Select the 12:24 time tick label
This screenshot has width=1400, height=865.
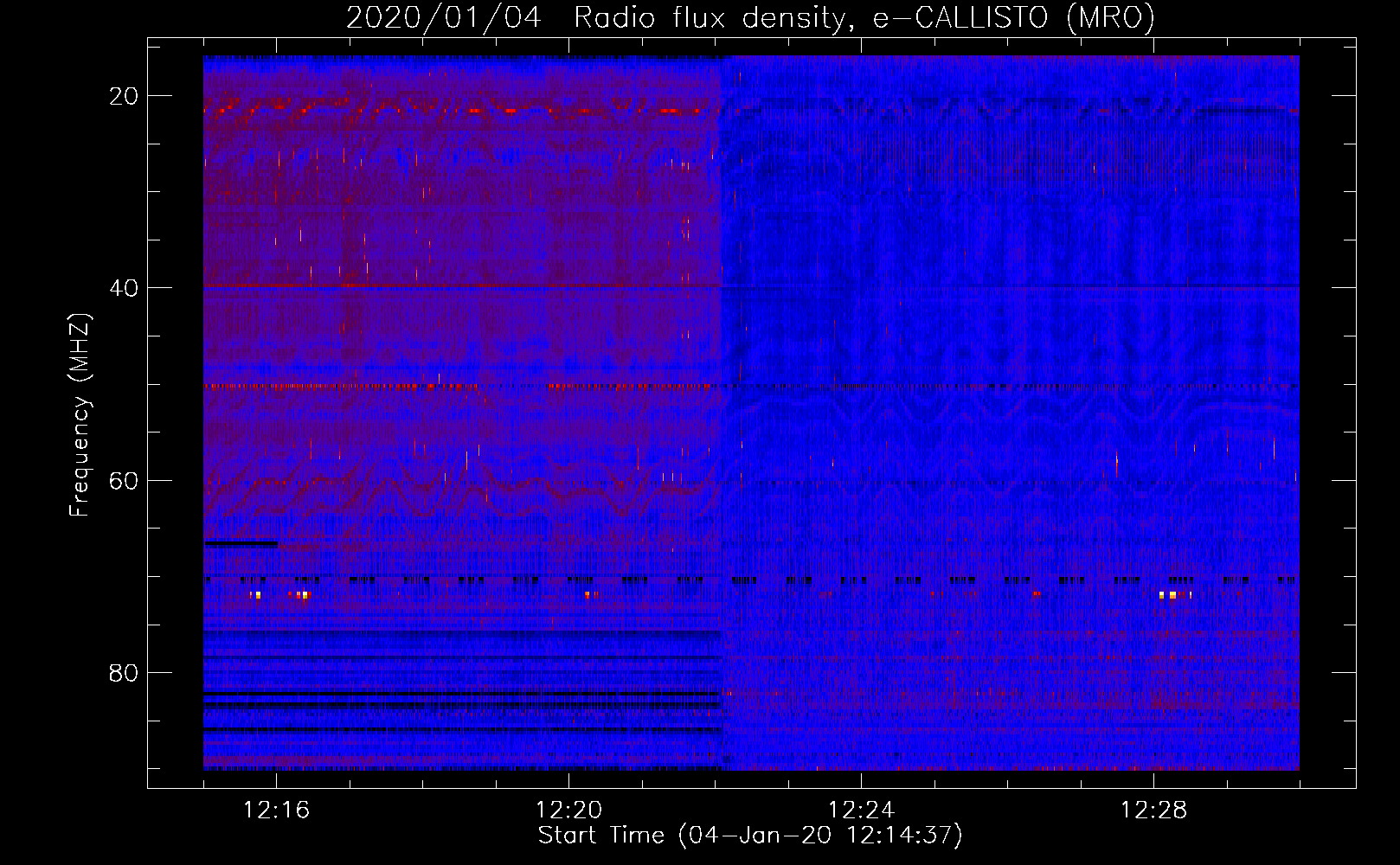point(861,811)
